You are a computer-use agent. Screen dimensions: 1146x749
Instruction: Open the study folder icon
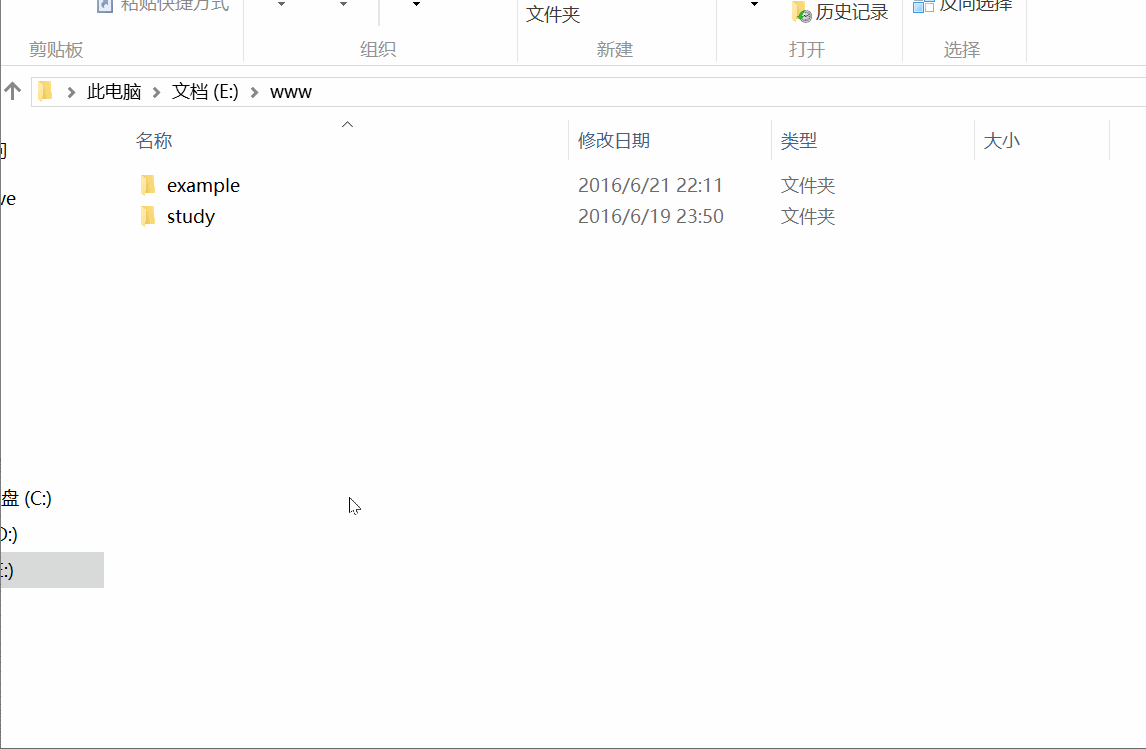(x=148, y=216)
